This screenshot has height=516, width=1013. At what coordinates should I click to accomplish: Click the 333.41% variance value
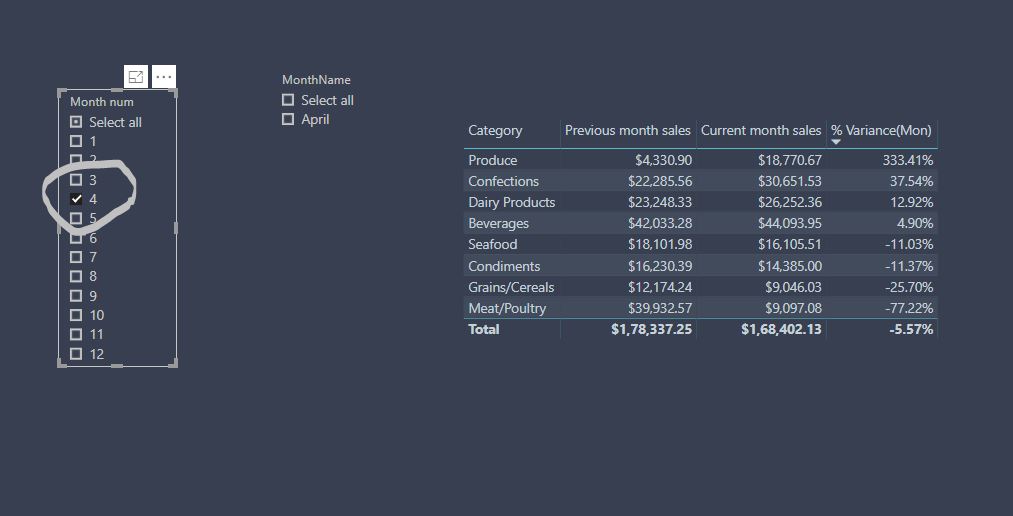pyautogui.click(x=908, y=160)
